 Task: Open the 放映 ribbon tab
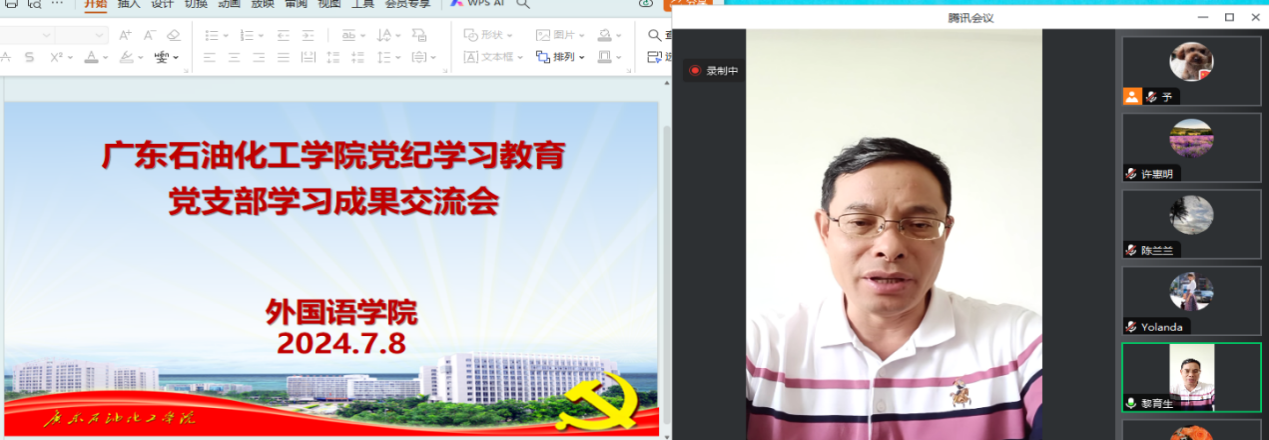(x=262, y=4)
